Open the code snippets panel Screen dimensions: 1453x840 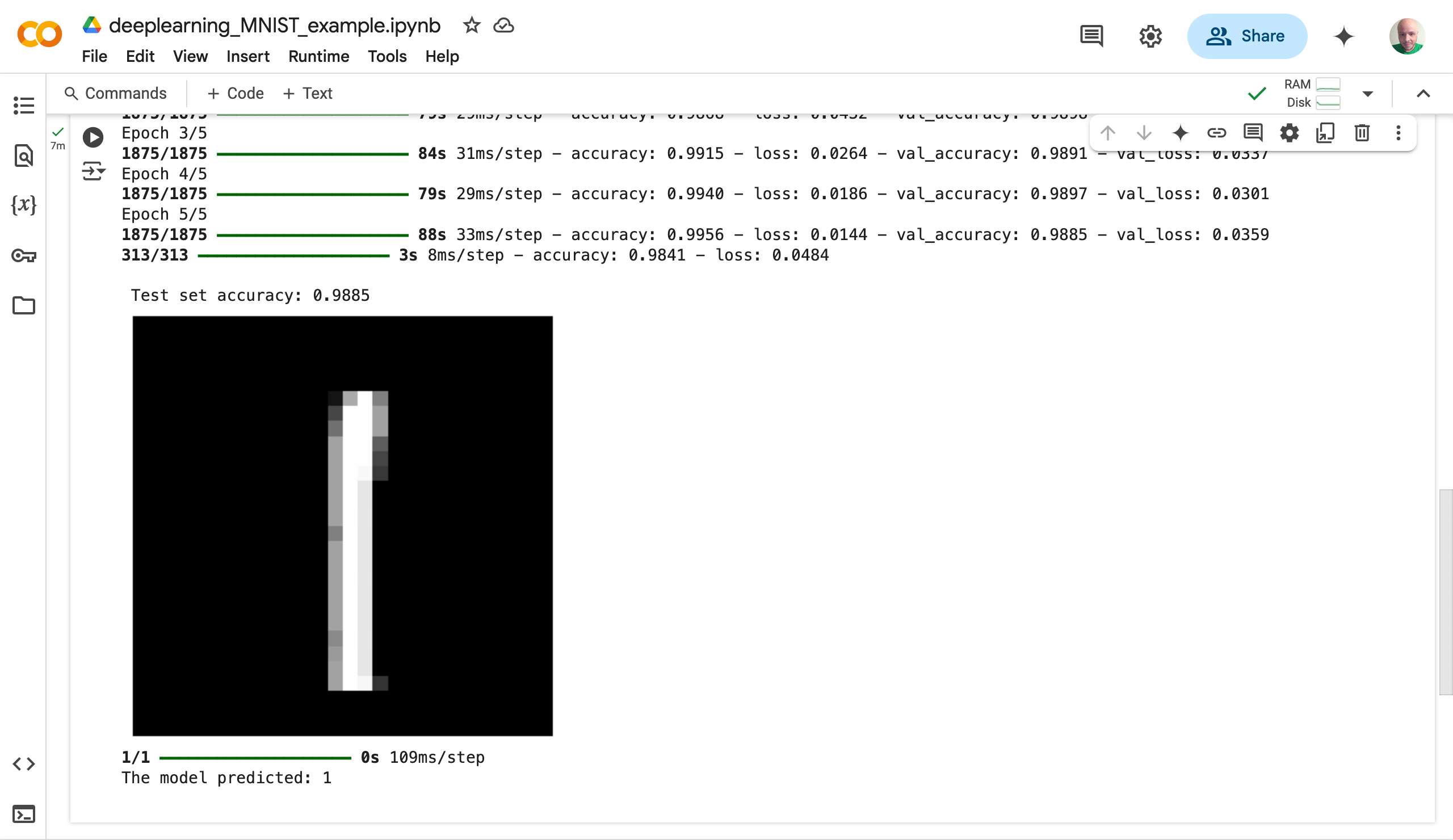click(24, 764)
